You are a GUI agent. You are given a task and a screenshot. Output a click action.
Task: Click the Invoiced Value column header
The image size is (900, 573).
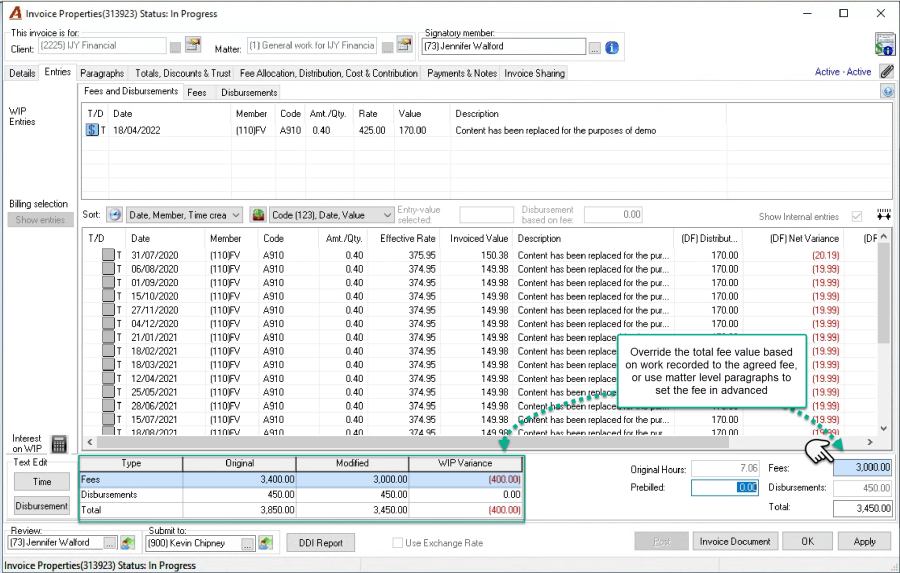(479, 238)
